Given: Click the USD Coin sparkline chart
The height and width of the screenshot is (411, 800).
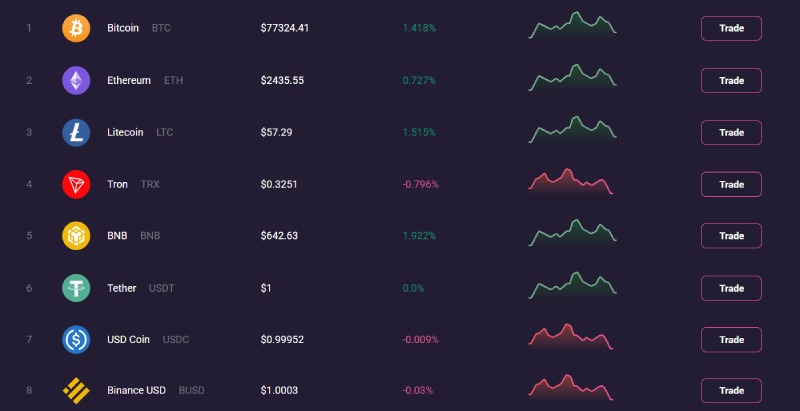Looking at the screenshot, I should (x=570, y=338).
